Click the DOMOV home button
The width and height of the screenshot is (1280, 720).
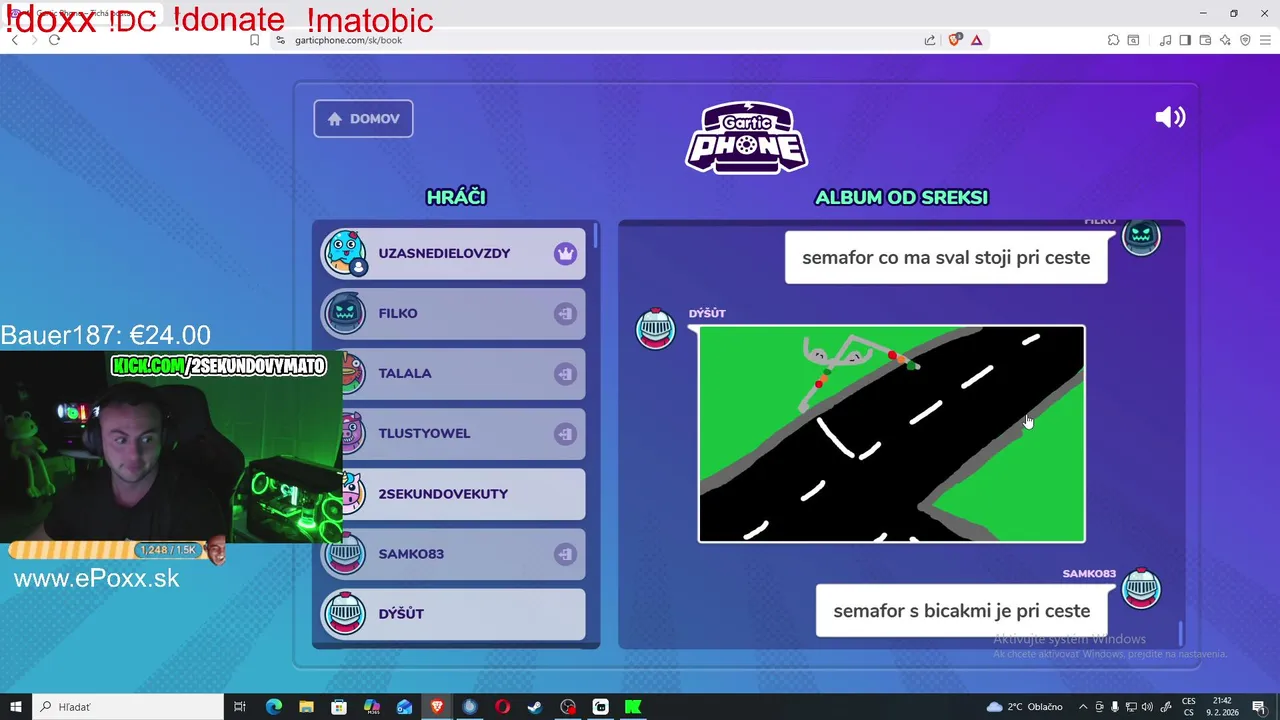(363, 118)
